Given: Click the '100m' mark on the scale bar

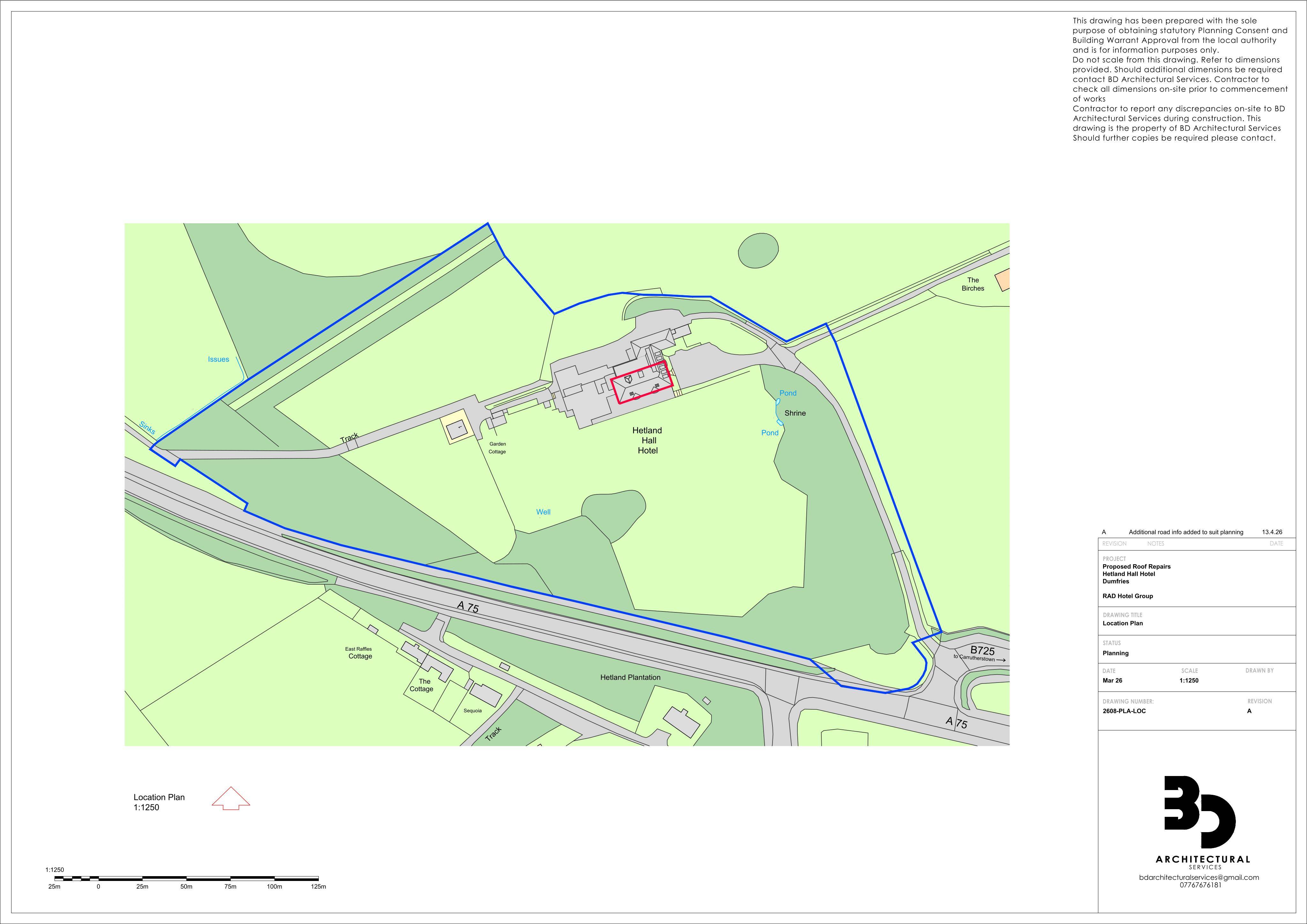Looking at the screenshot, I should click(274, 886).
